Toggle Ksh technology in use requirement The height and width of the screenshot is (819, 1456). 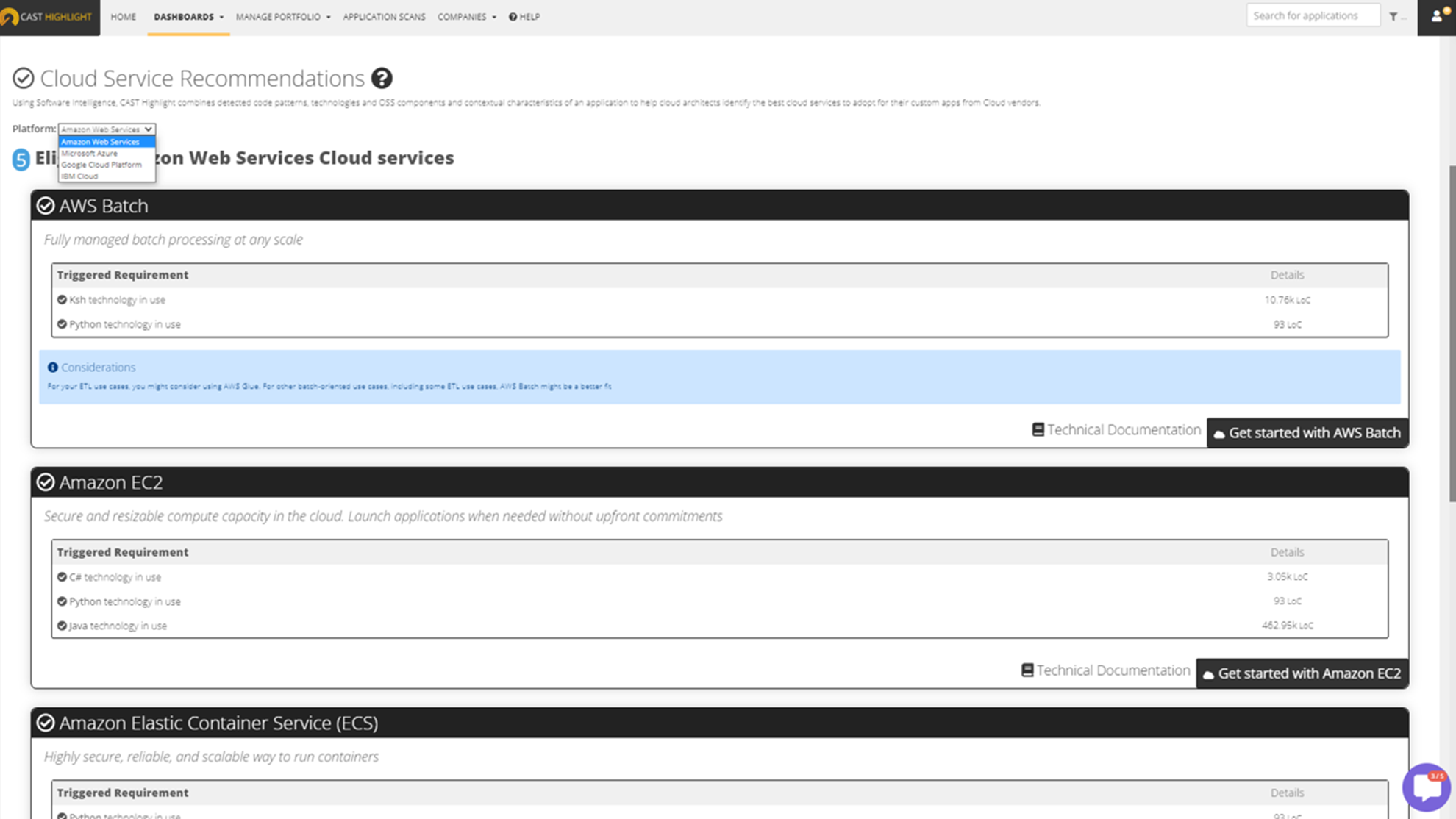[x=62, y=300]
